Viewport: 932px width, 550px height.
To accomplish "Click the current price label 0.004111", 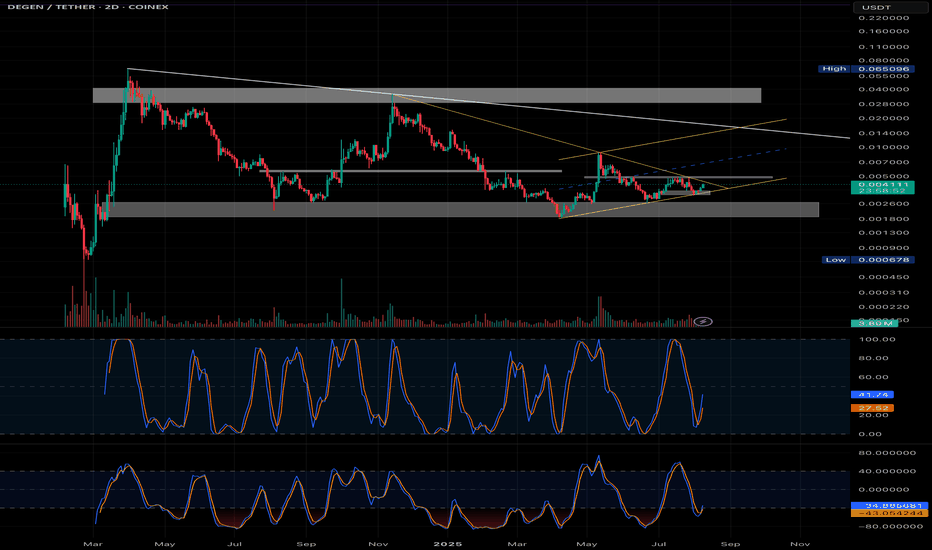I will coord(883,185).
